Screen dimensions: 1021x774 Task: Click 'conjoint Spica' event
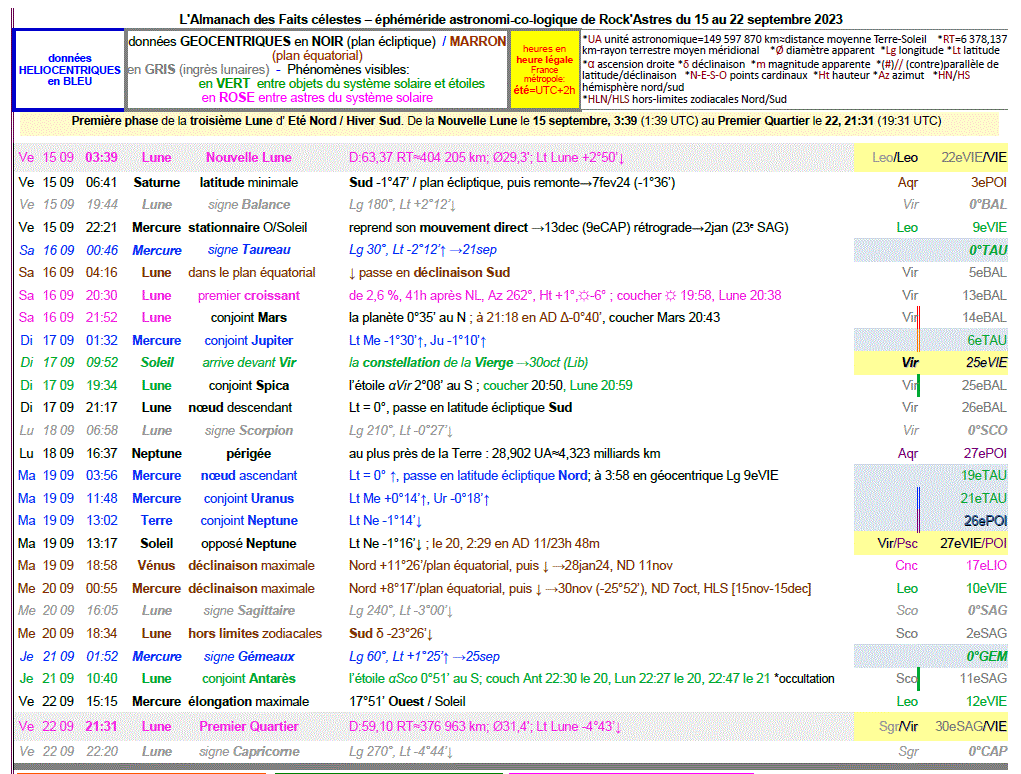(x=249, y=385)
